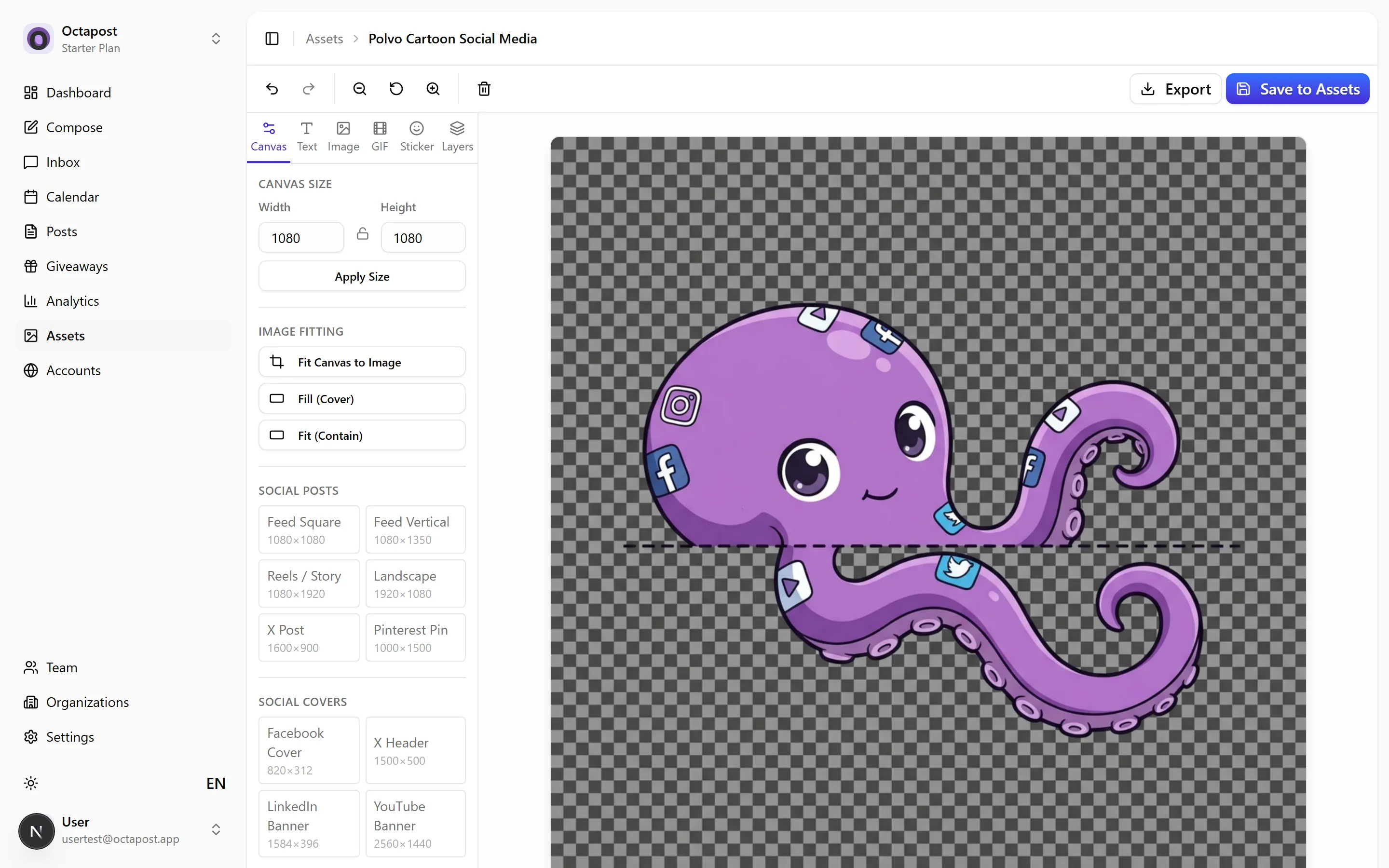Select the Landscape 1920×1080 preset

tap(416, 583)
